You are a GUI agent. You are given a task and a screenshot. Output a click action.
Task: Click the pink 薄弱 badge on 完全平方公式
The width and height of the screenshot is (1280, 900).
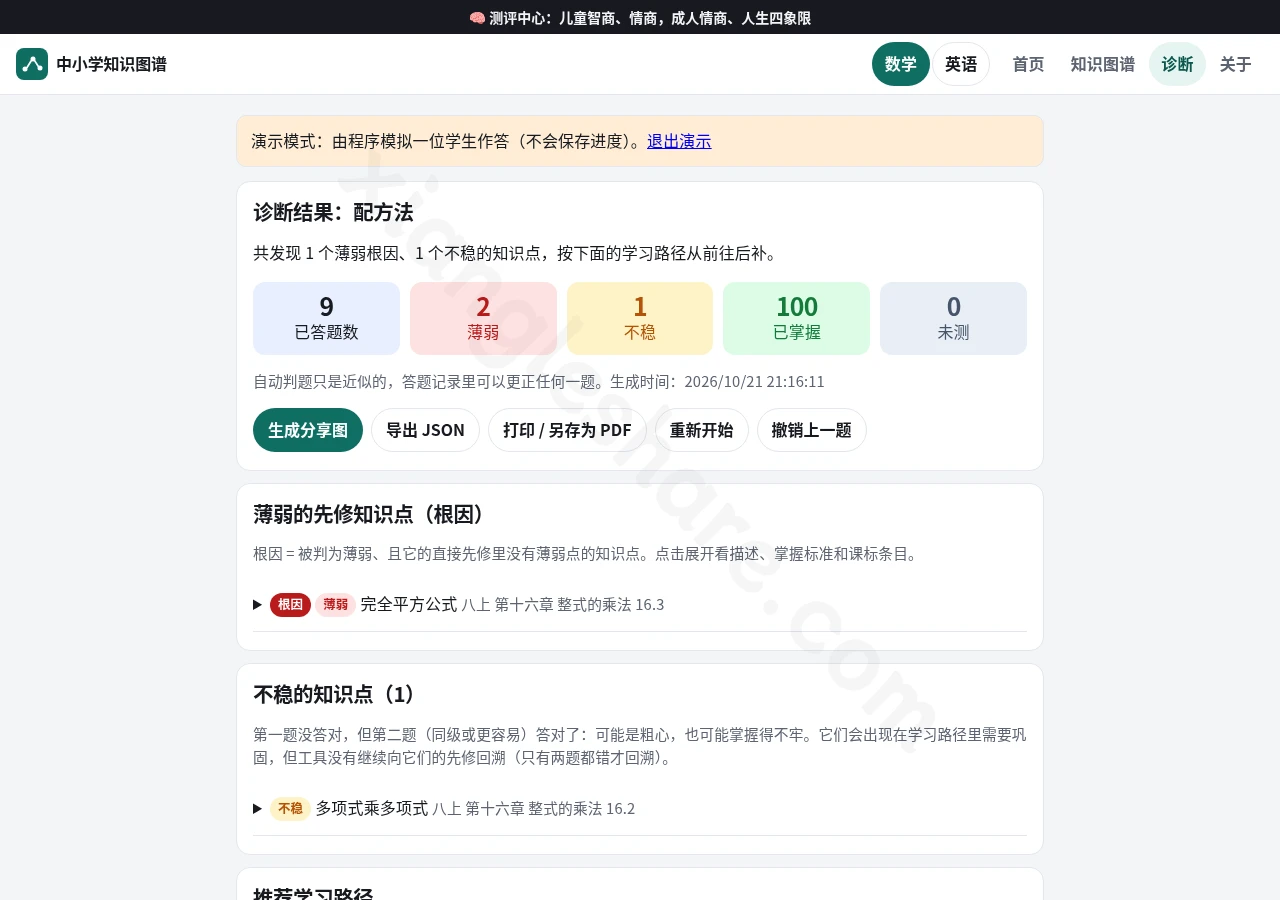point(335,605)
